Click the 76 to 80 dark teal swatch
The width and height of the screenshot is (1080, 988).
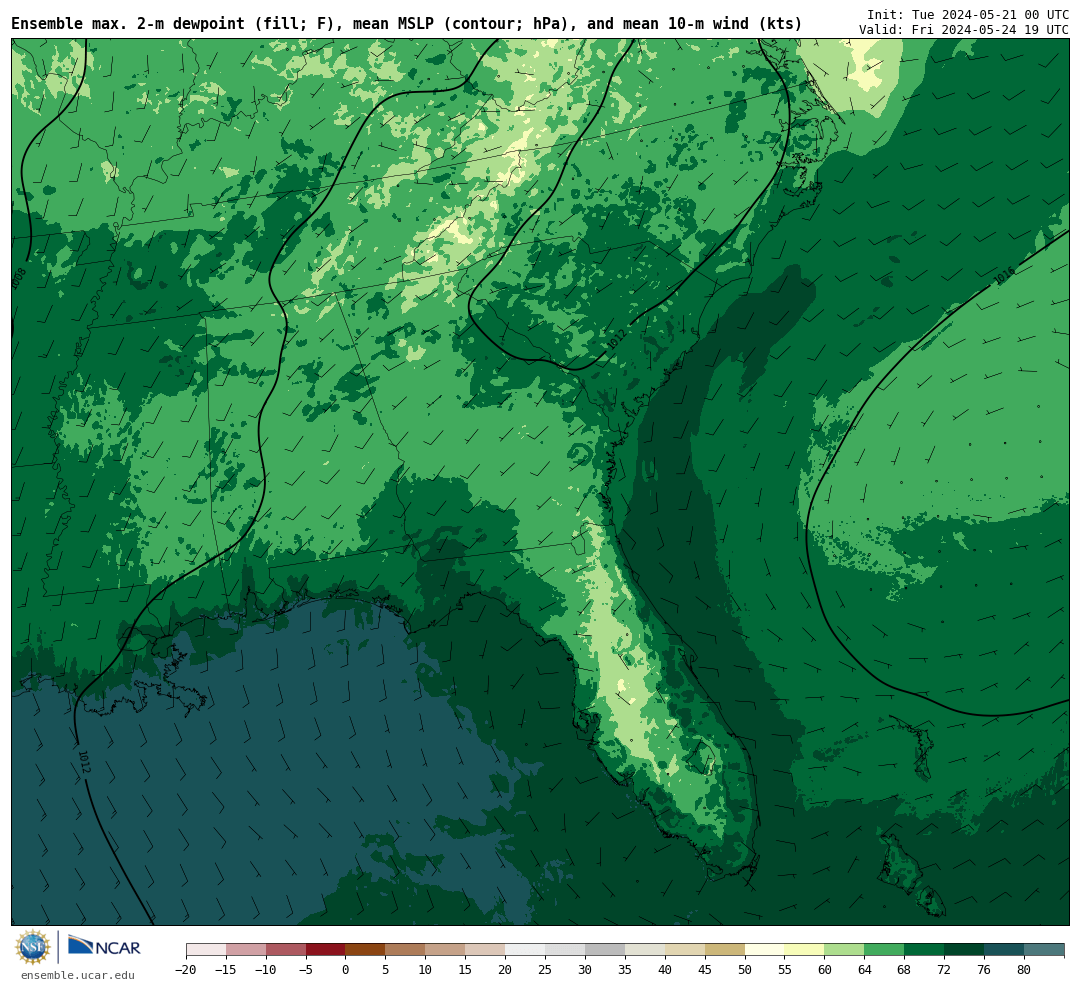click(1005, 949)
